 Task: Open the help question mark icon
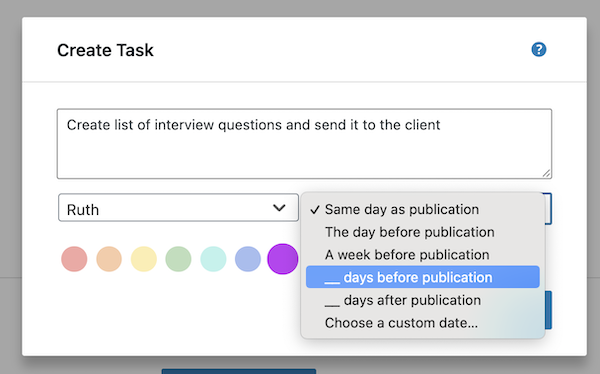[x=539, y=49]
